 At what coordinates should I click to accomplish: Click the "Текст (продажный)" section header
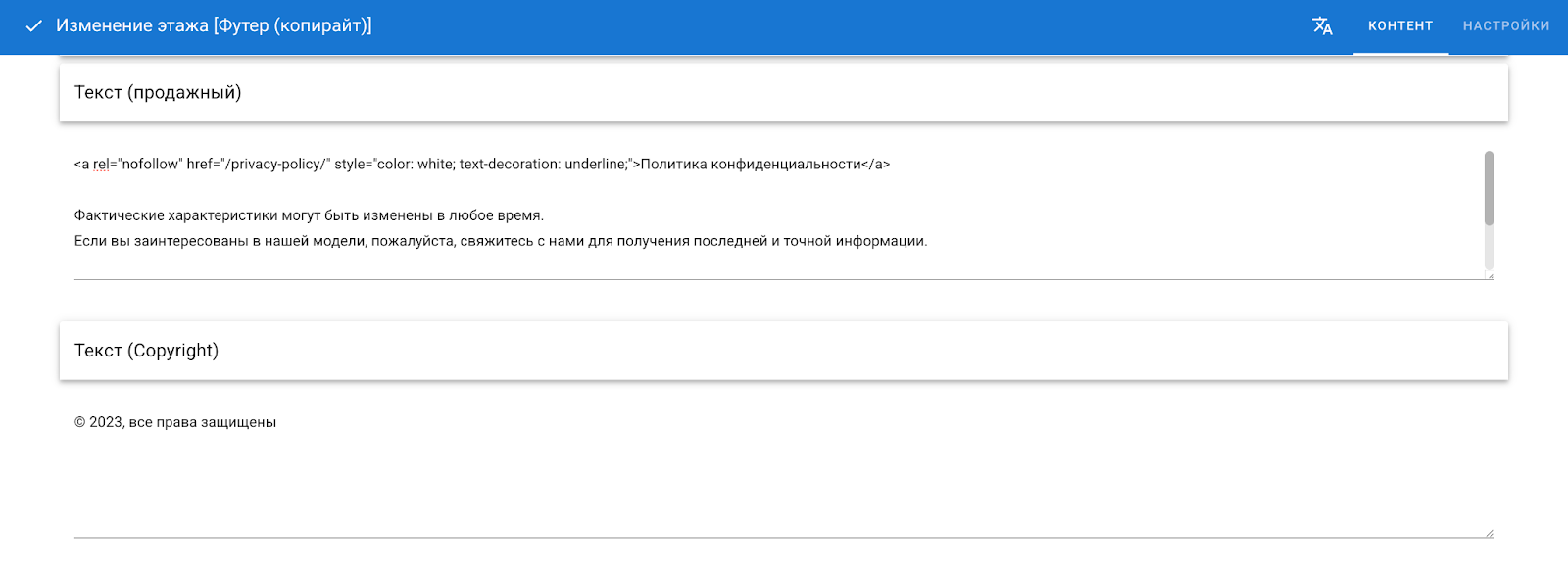pos(158,93)
